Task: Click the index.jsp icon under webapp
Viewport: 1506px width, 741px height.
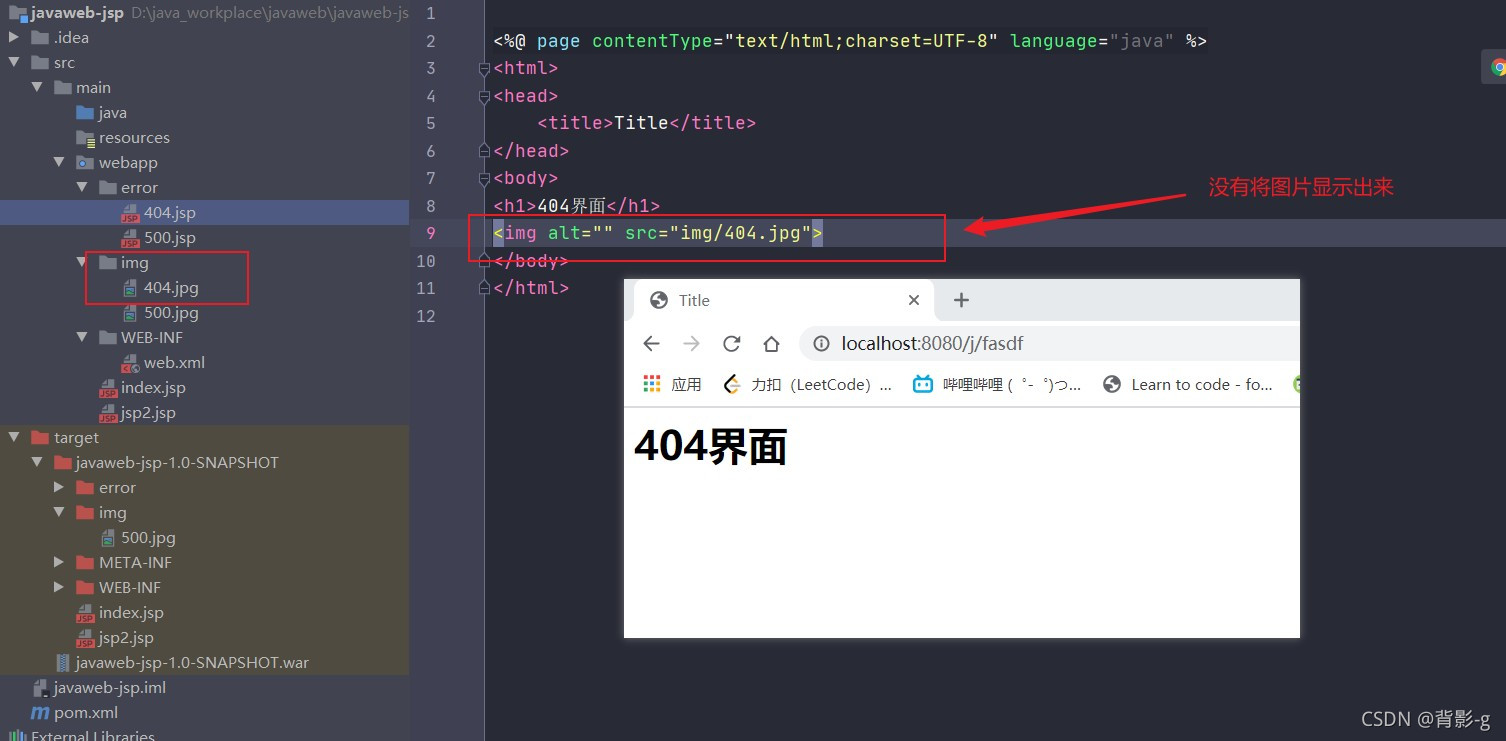Action: [108, 388]
